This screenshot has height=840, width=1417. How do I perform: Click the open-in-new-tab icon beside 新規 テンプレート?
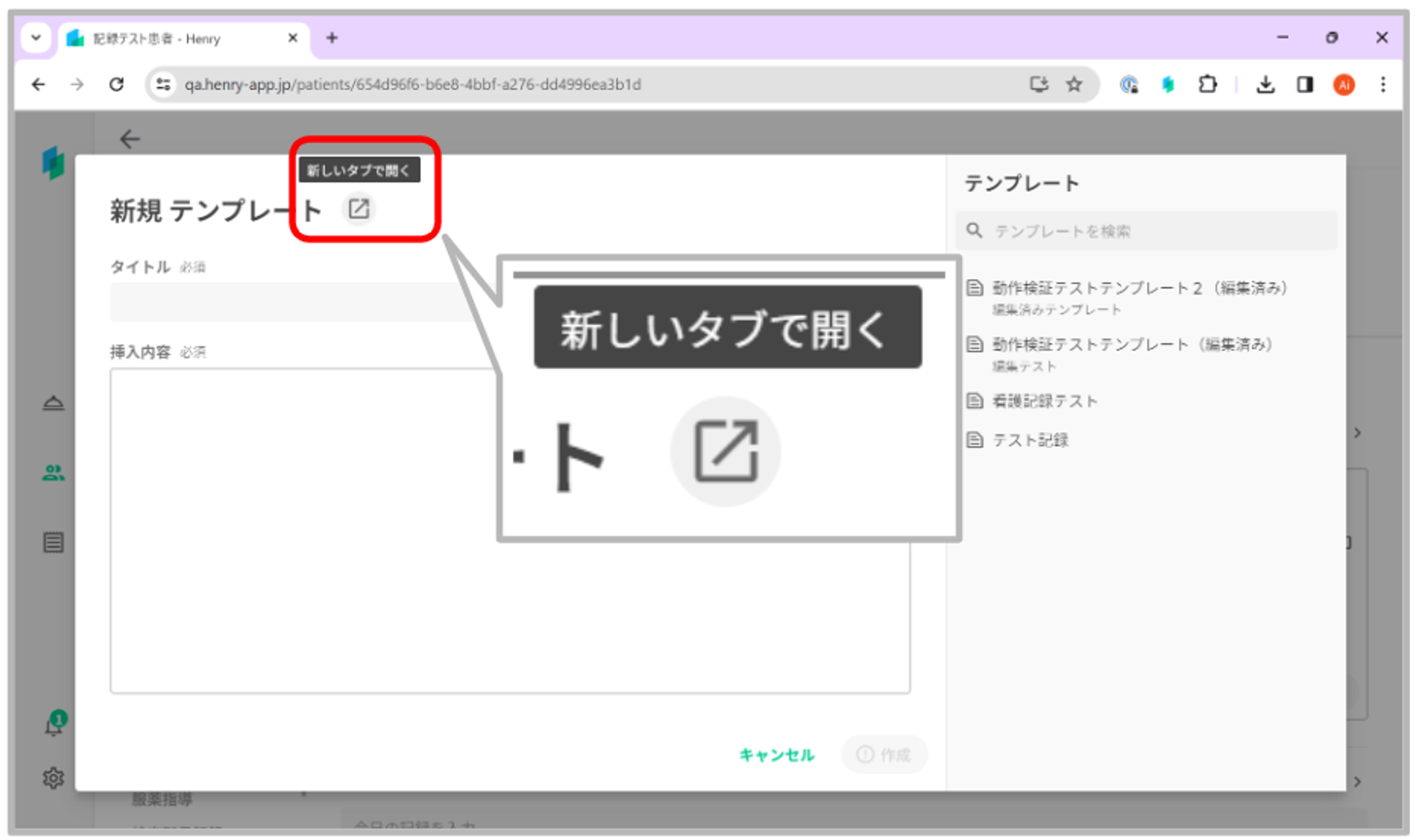[359, 209]
